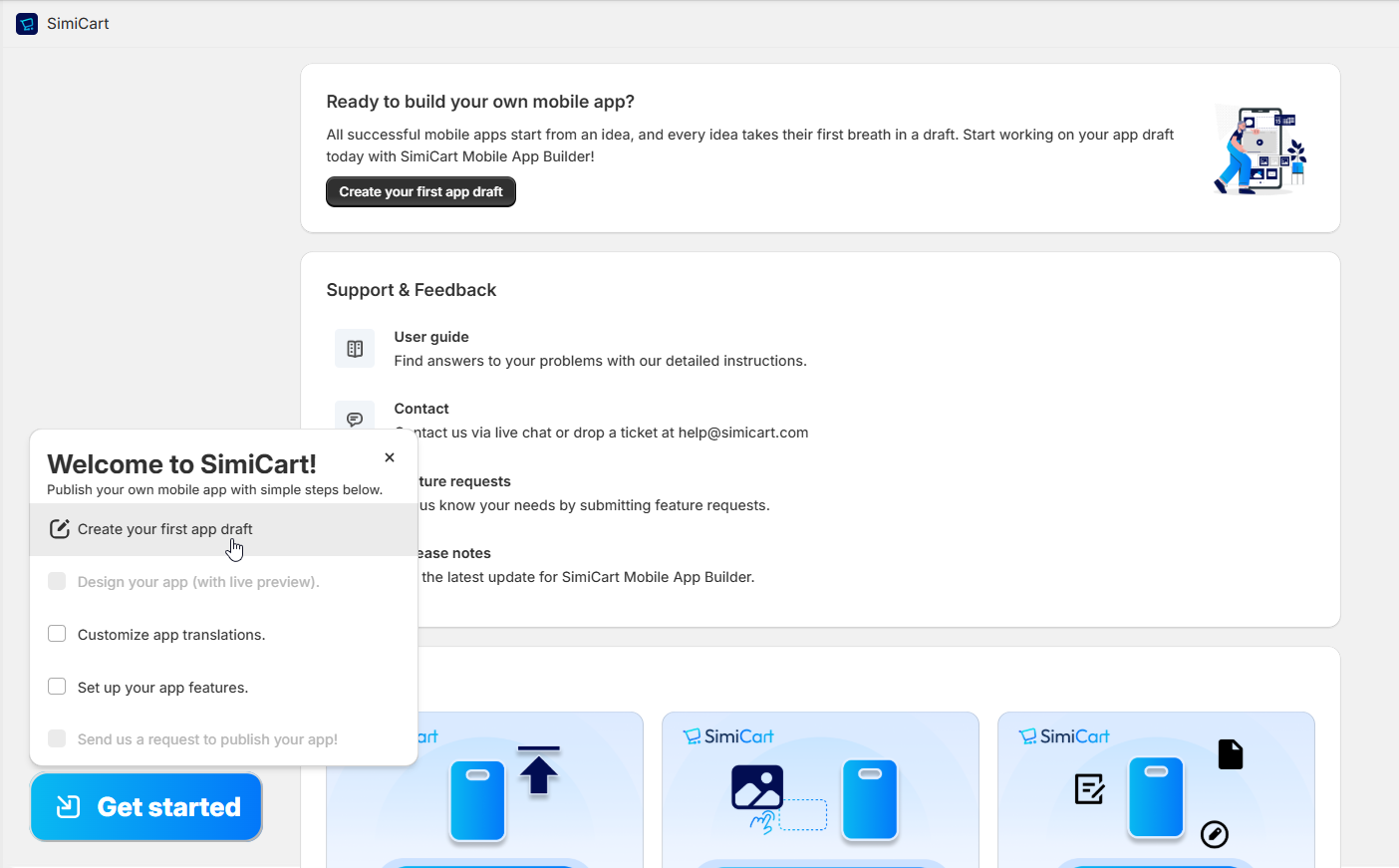Click the Contact chat bubble icon
The image size is (1399, 868).
click(355, 419)
